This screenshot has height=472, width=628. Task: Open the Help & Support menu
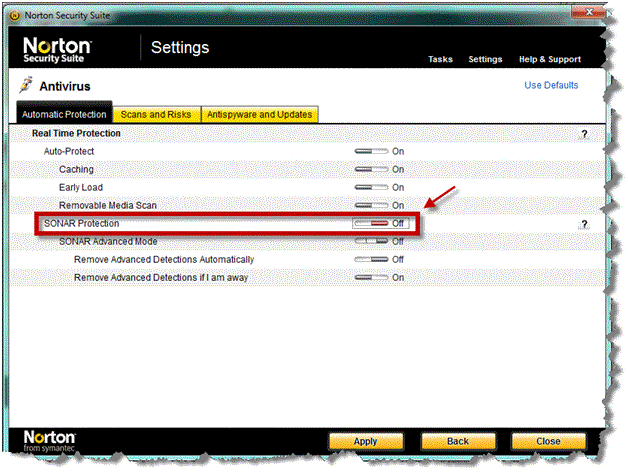[x=550, y=59]
